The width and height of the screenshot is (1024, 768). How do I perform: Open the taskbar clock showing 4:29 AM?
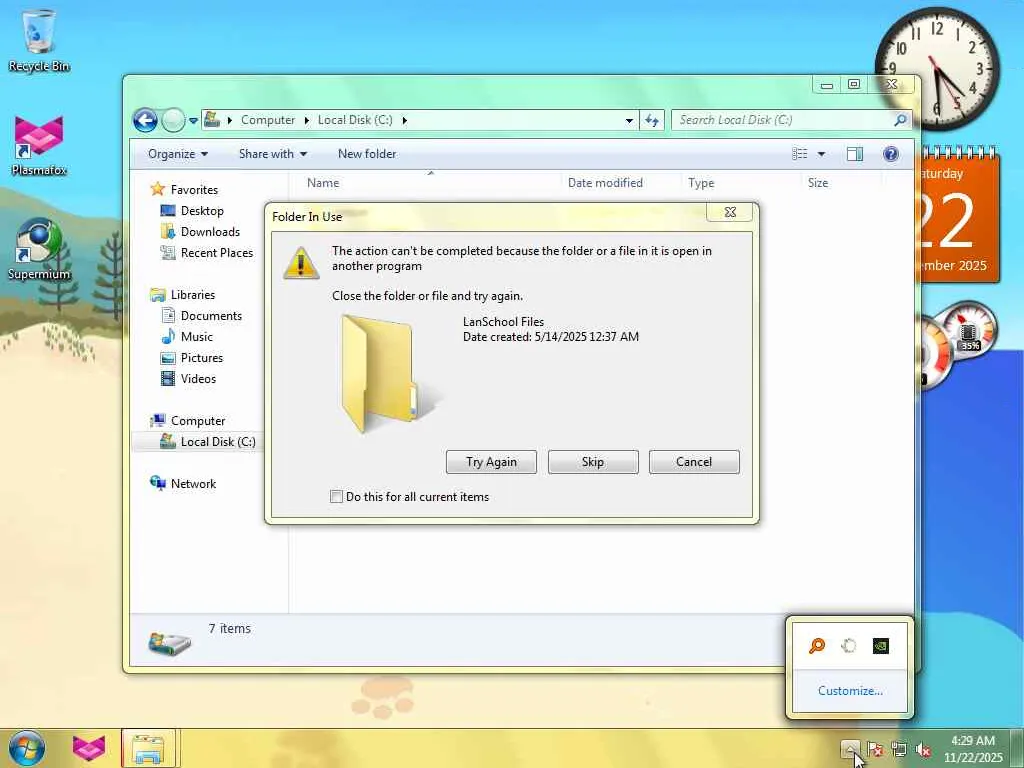tap(972, 748)
